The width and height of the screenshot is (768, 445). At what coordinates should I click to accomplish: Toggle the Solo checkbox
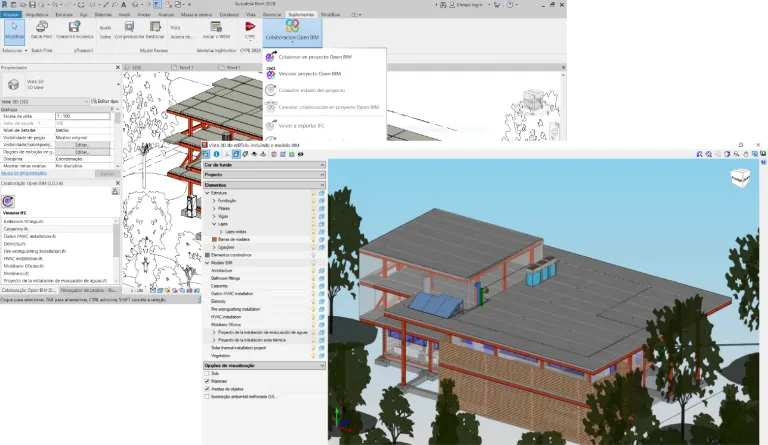[207, 374]
